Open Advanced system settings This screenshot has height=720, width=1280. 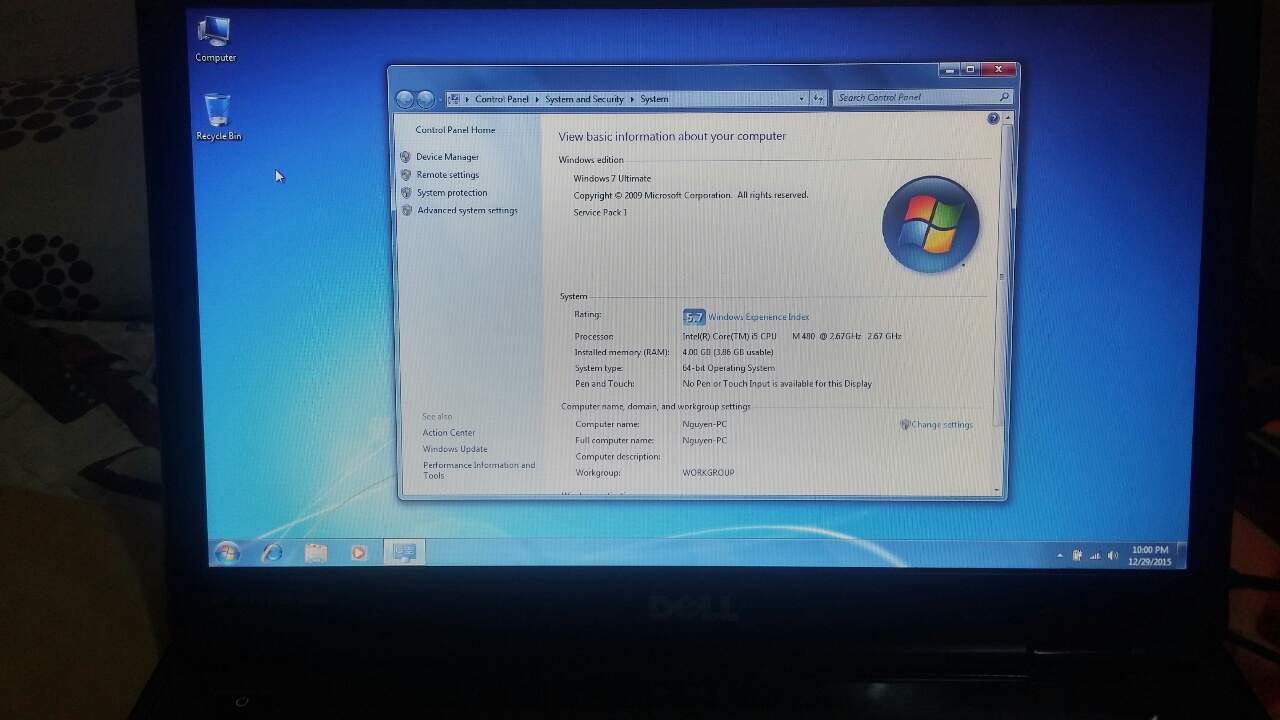[467, 211]
